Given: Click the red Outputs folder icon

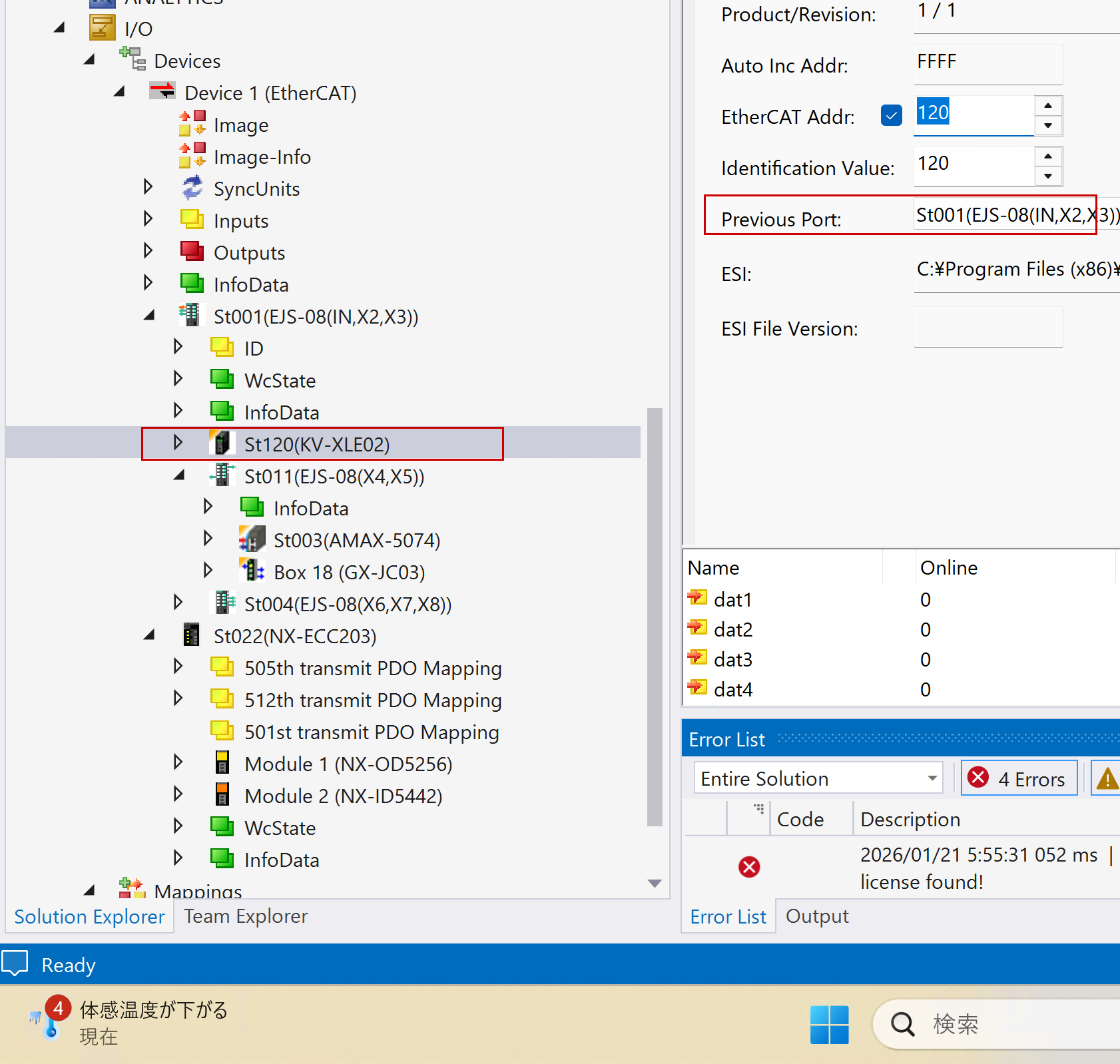Looking at the screenshot, I should point(192,252).
